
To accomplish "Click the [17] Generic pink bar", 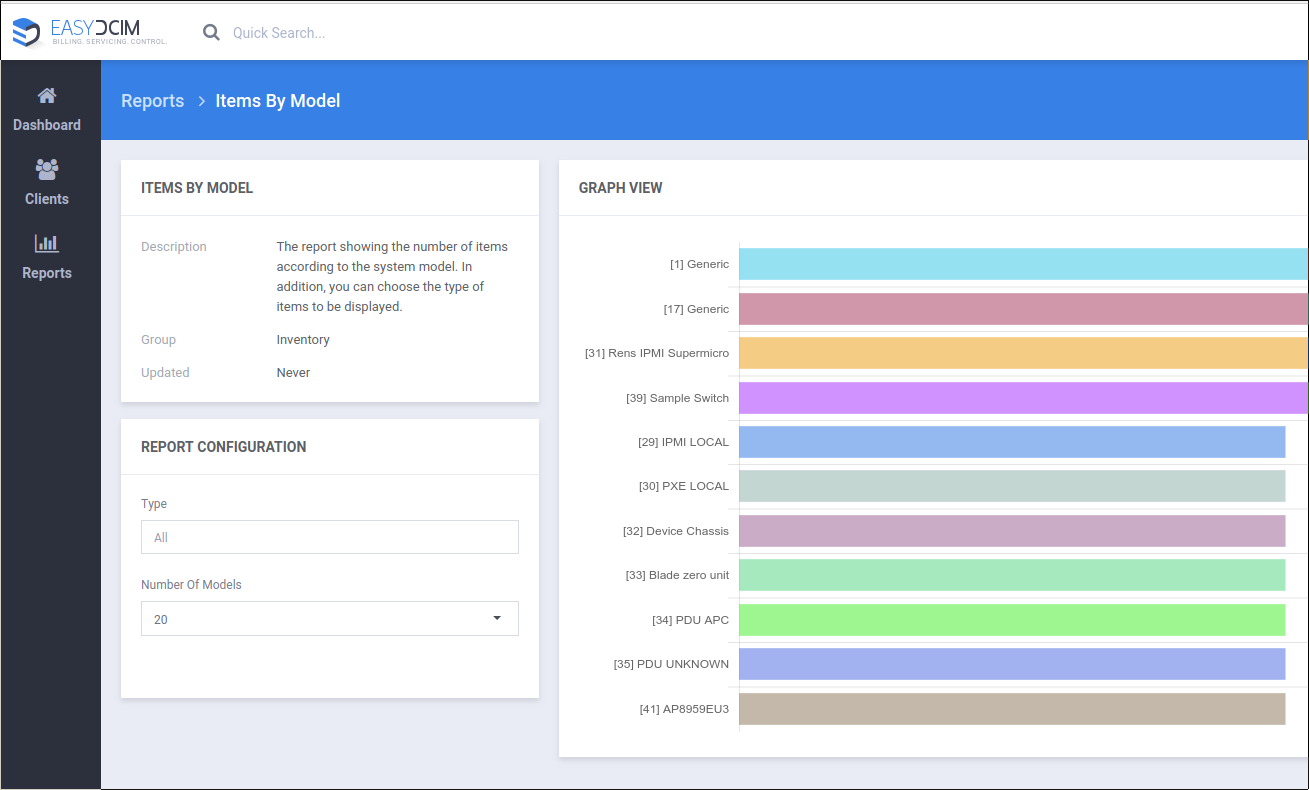I will point(1023,309).
